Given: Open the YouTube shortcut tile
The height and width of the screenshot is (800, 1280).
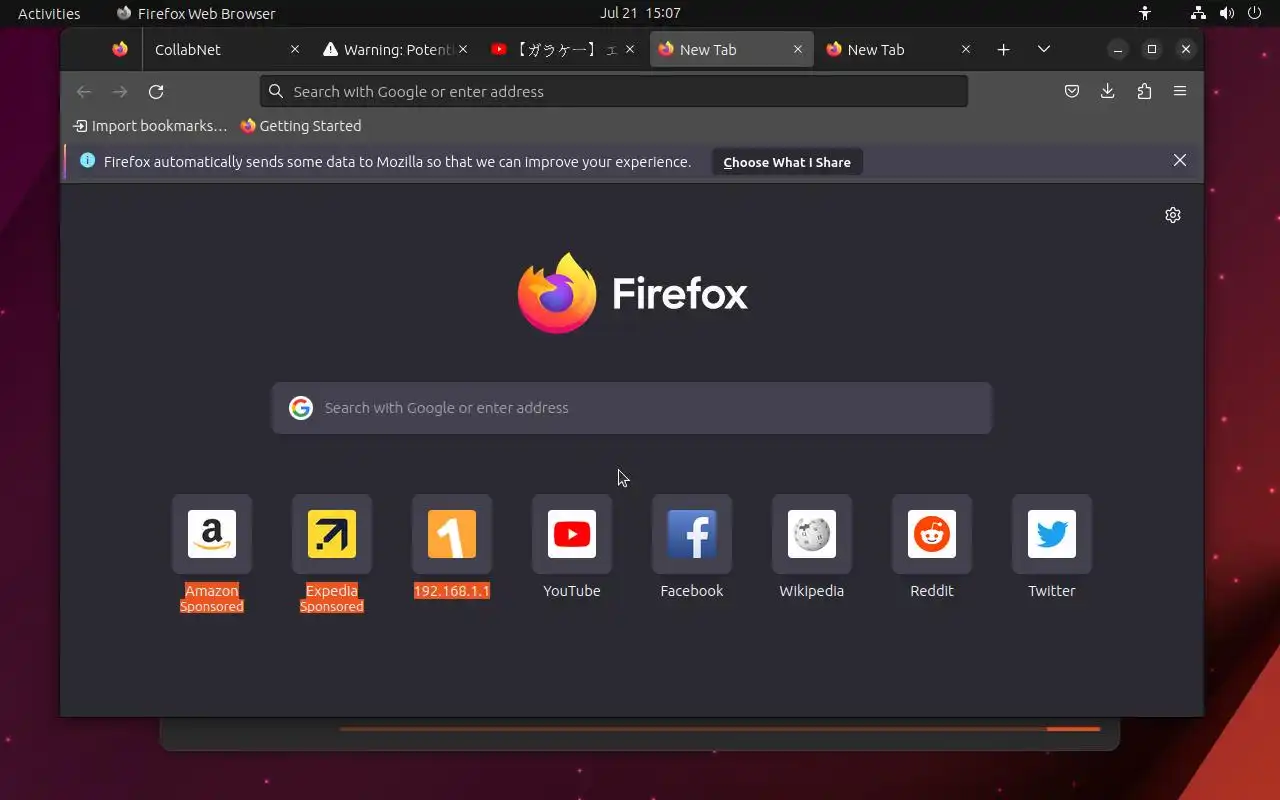Looking at the screenshot, I should [x=572, y=534].
